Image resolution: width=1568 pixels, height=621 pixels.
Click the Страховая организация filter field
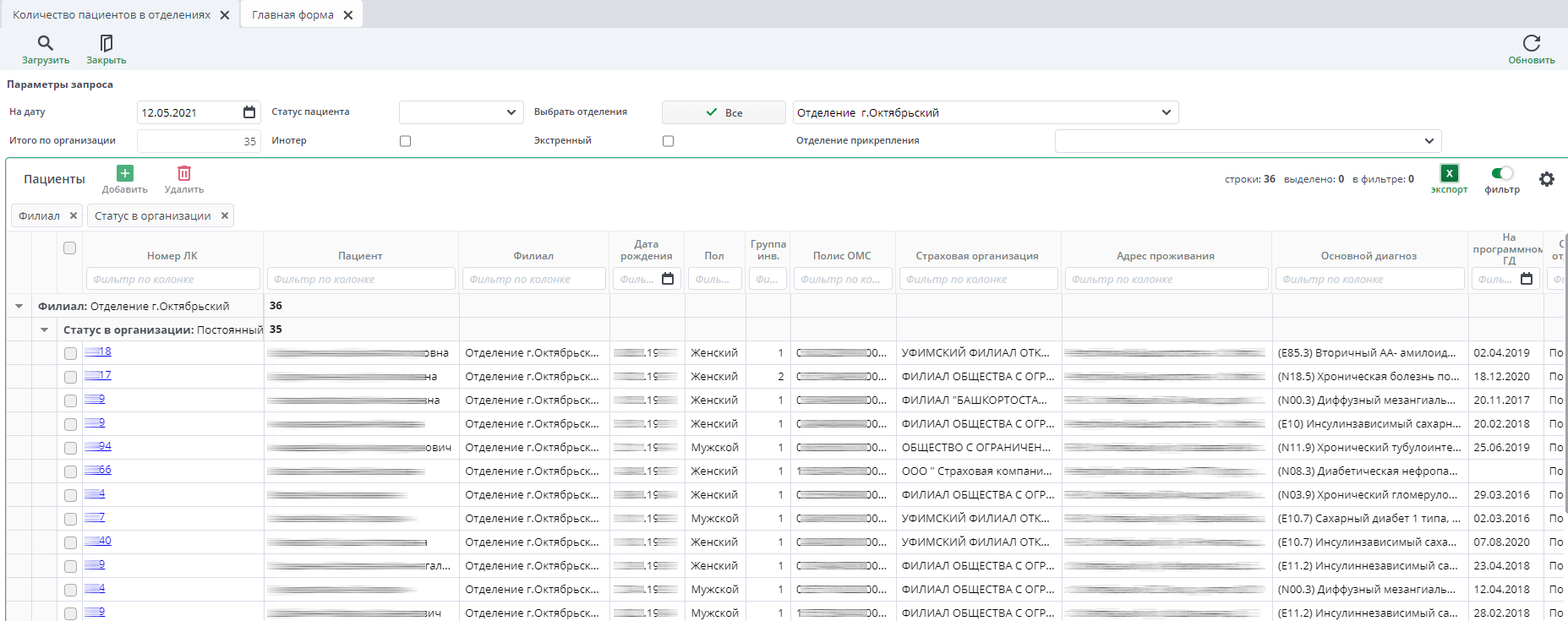pyautogui.click(x=979, y=279)
